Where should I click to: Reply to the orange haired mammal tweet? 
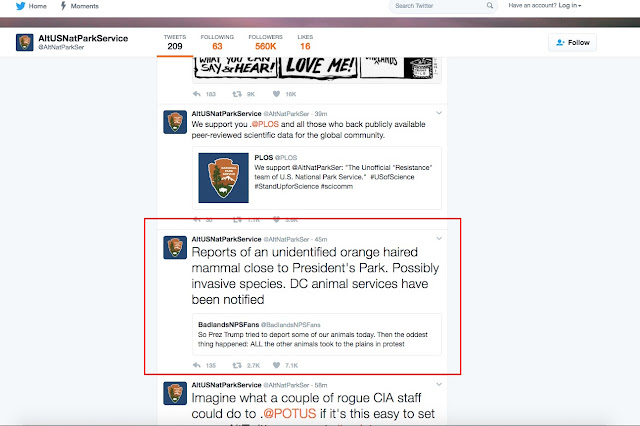[x=197, y=365]
